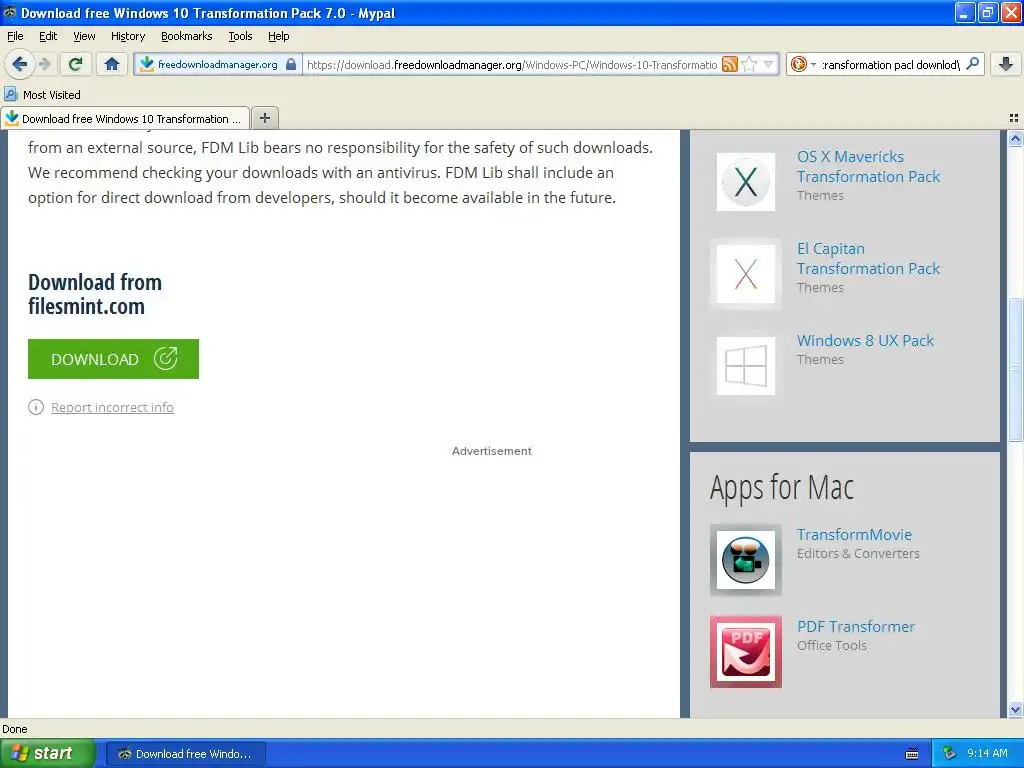Open the View menu
The height and width of the screenshot is (768, 1024).
click(x=84, y=36)
